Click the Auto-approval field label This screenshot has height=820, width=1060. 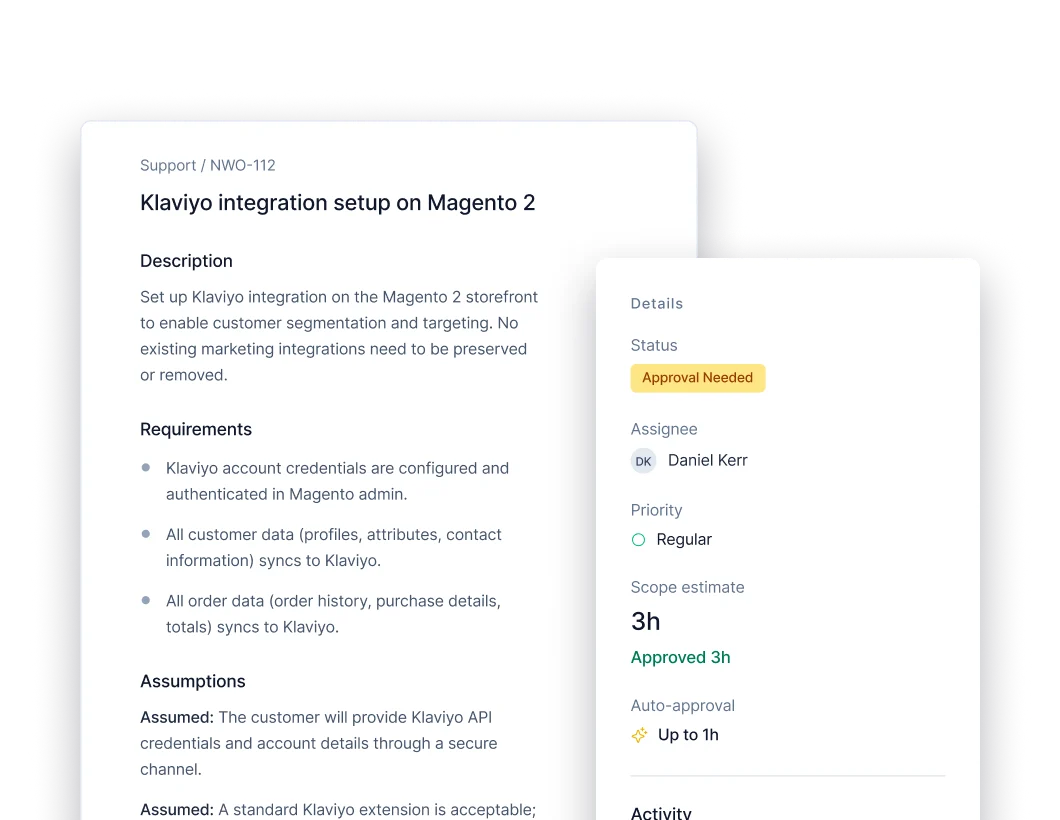pos(682,706)
